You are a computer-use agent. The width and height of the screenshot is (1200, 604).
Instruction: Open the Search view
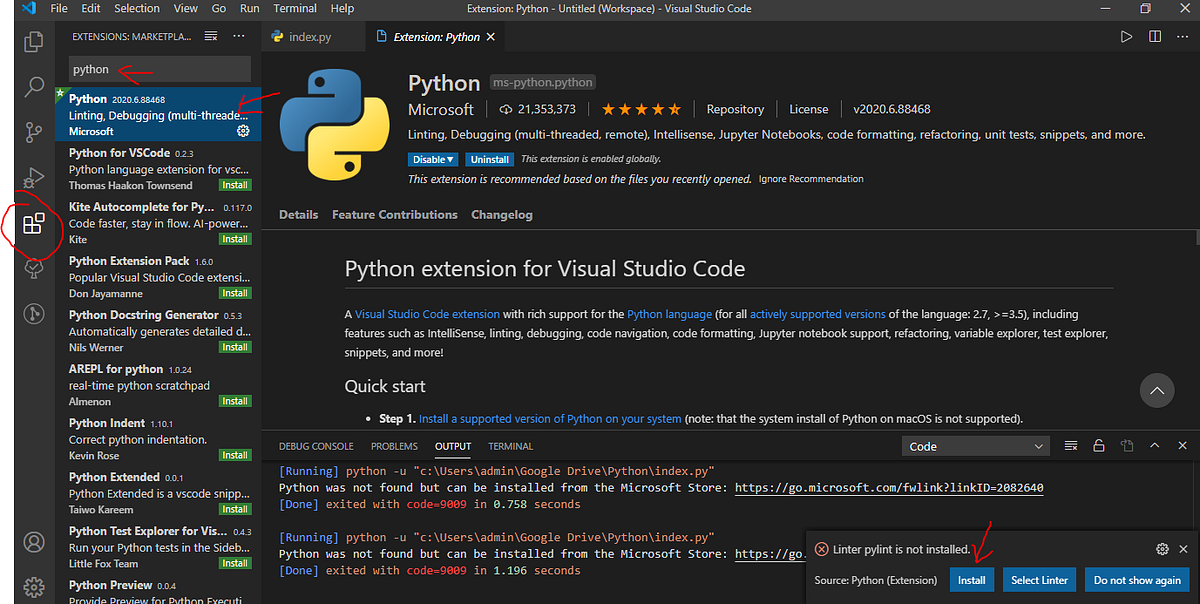tap(33, 87)
